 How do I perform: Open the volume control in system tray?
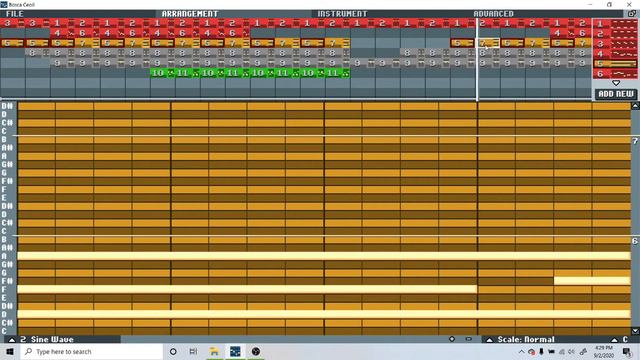[571, 351]
